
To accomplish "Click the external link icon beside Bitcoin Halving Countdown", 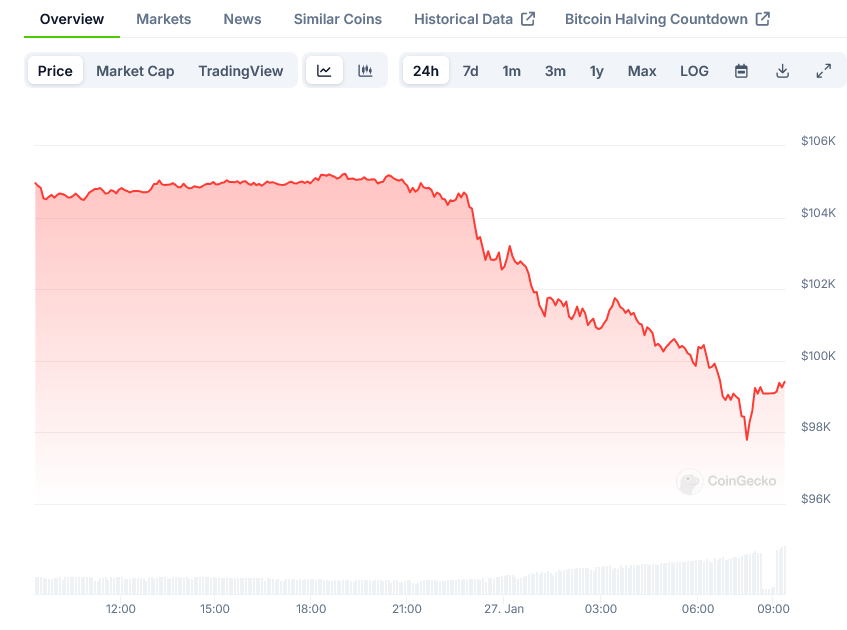I will 763,19.
